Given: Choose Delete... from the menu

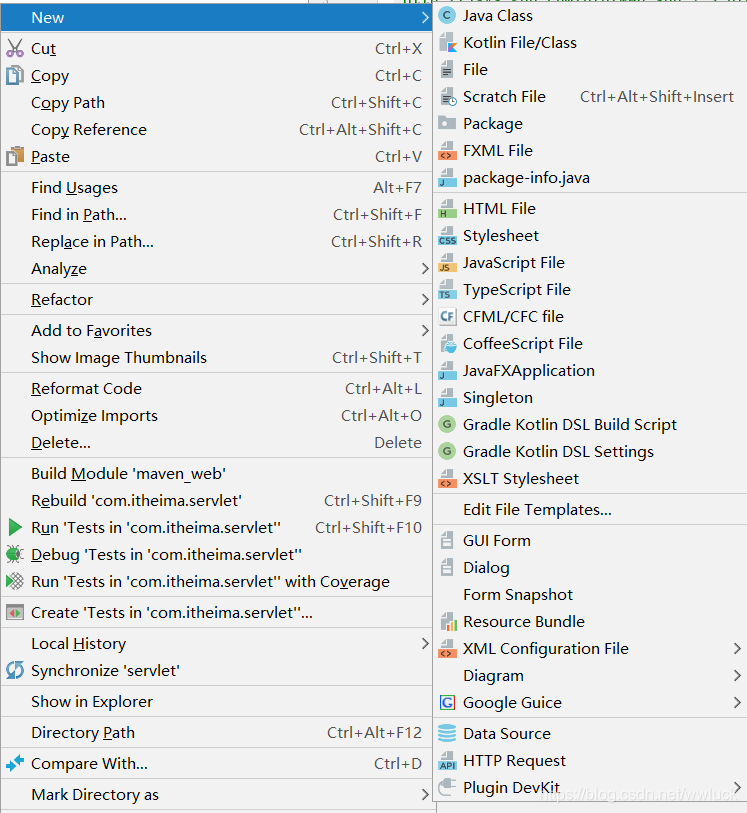Looking at the screenshot, I should click(x=216, y=443).
